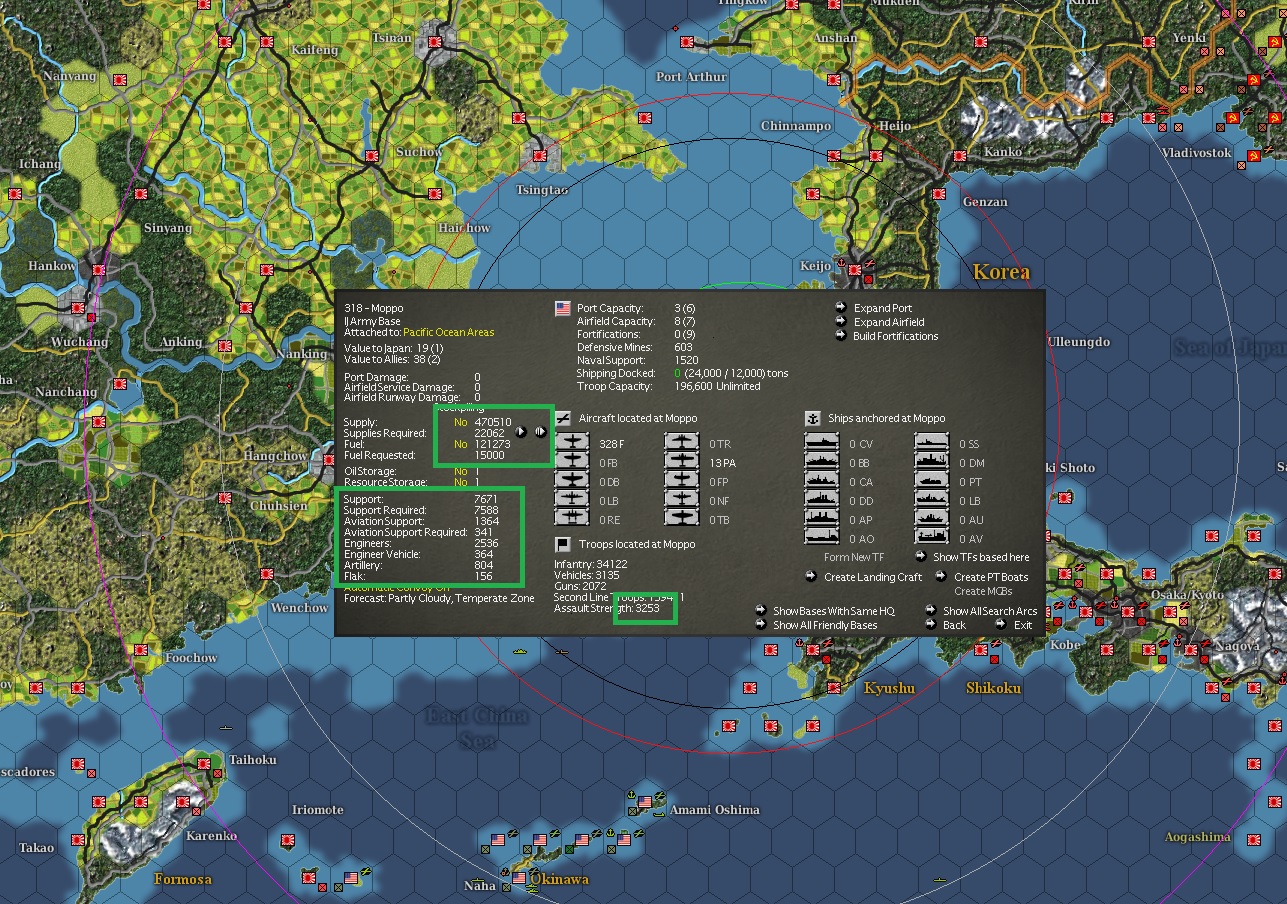Viewport: 1287px width, 904px height.
Task: Click the Taihoku label on the map
Action: click(252, 760)
